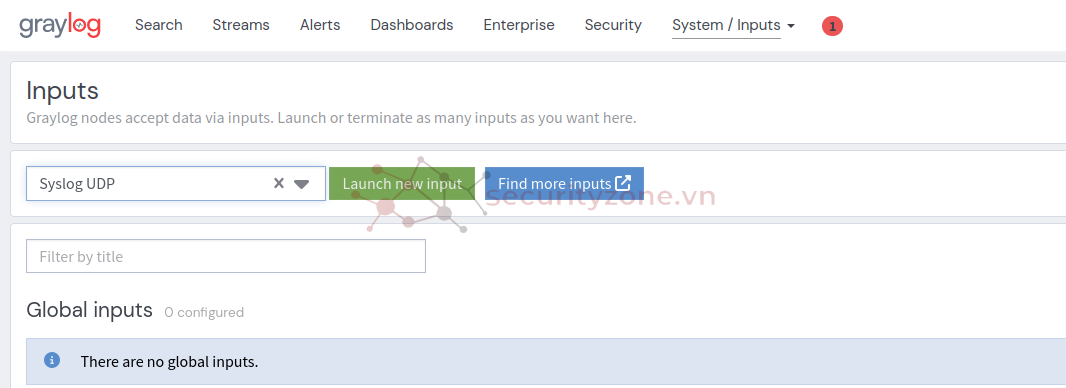Select the System / Inputs menu label
Image resolution: width=1066 pixels, height=388 pixels.
click(x=726, y=25)
